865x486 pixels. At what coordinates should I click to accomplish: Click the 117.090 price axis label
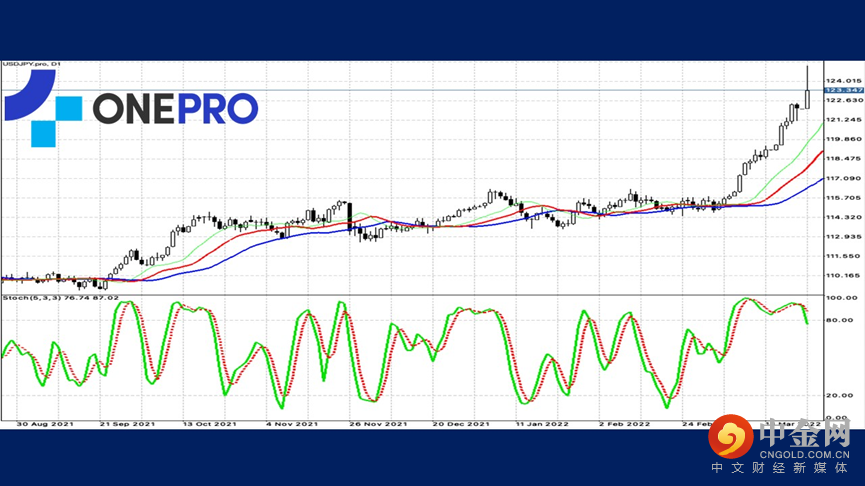point(843,178)
